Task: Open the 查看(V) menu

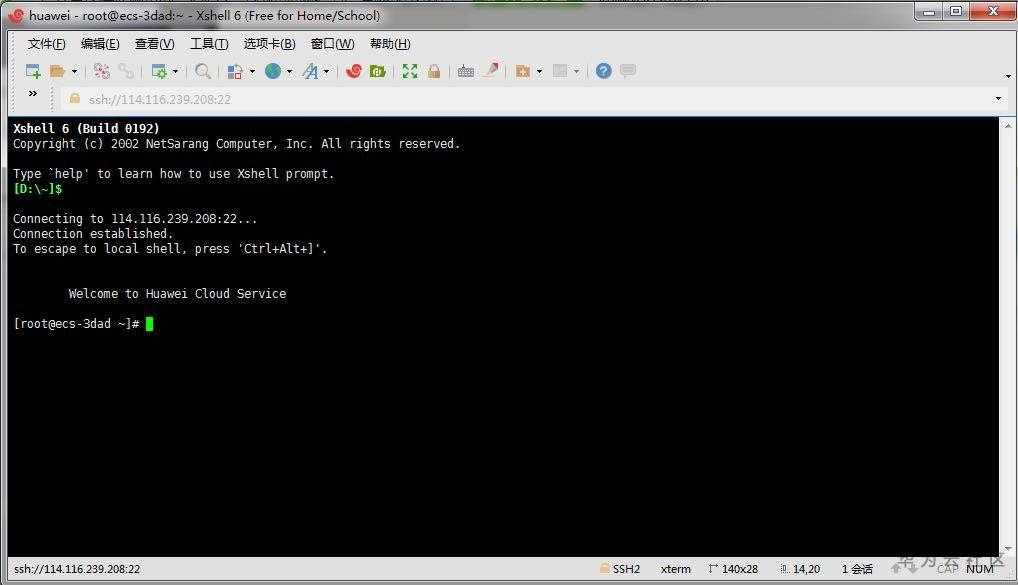Action: [155, 44]
